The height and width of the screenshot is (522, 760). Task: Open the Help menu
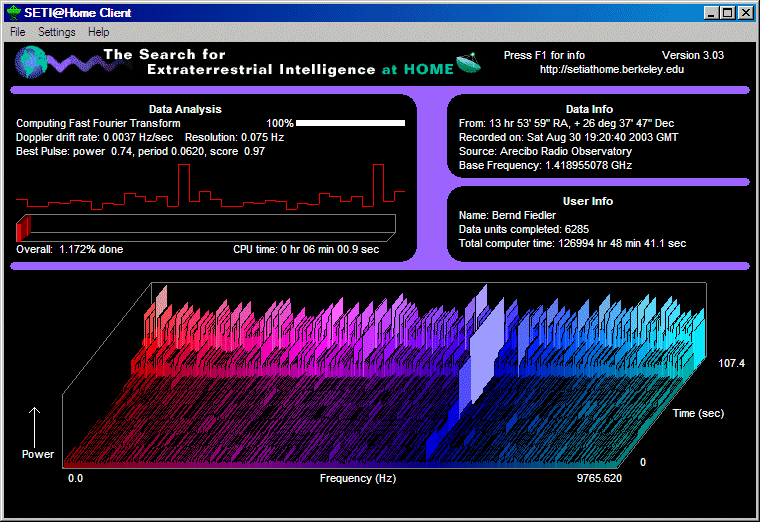98,32
